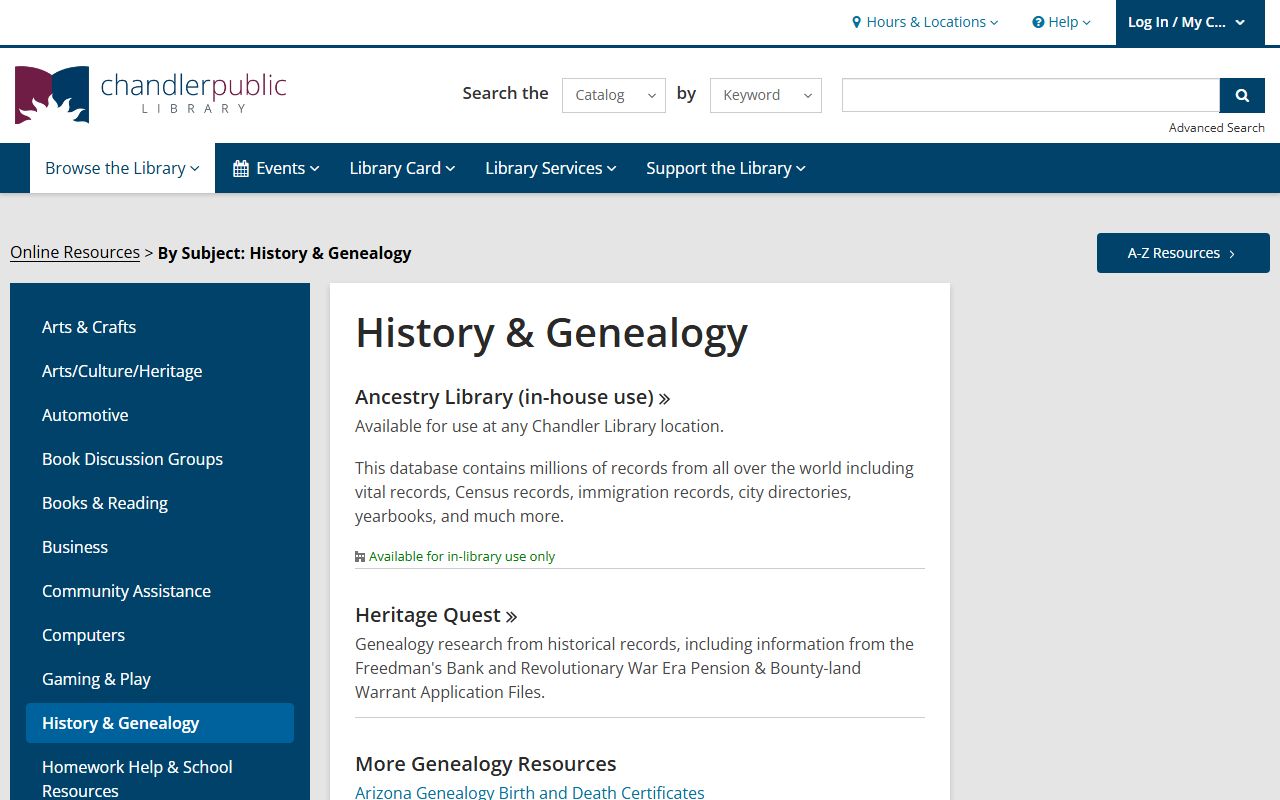Click the 'History & Genealogy' page title
This screenshot has height=800, width=1280.
[x=551, y=333]
